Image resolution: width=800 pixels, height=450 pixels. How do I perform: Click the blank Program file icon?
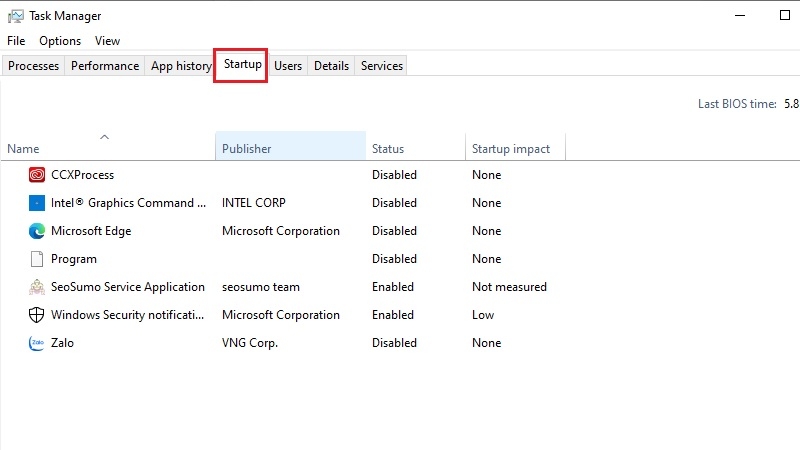[x=37, y=259]
